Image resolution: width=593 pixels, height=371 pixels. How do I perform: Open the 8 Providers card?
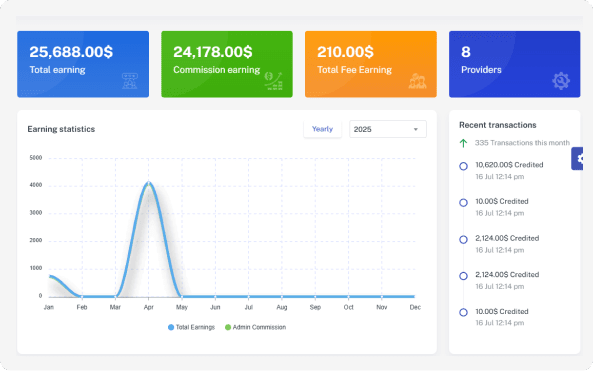(x=514, y=64)
